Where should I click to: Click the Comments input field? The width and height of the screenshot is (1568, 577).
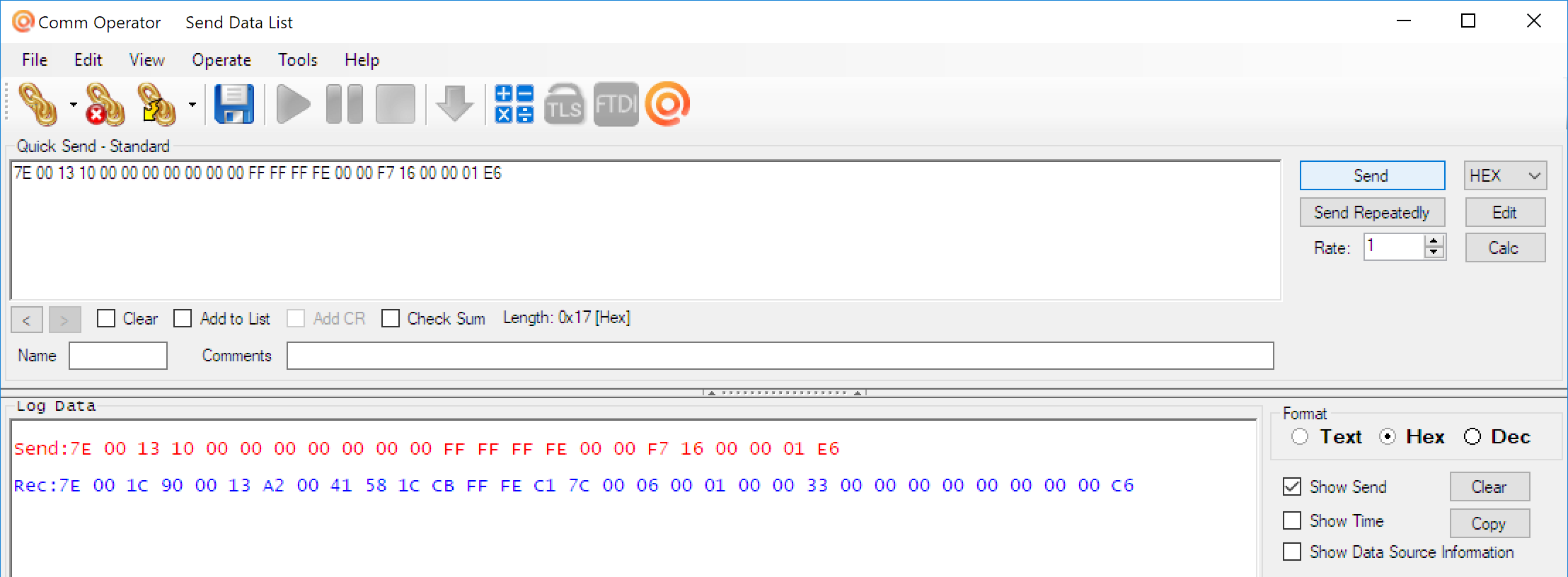click(780, 356)
